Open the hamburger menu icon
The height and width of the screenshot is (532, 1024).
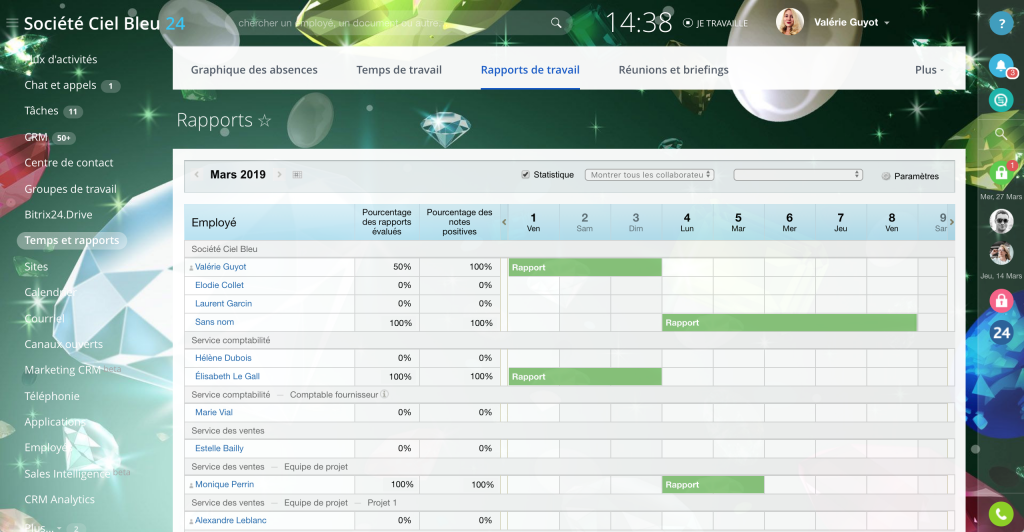[11, 23]
